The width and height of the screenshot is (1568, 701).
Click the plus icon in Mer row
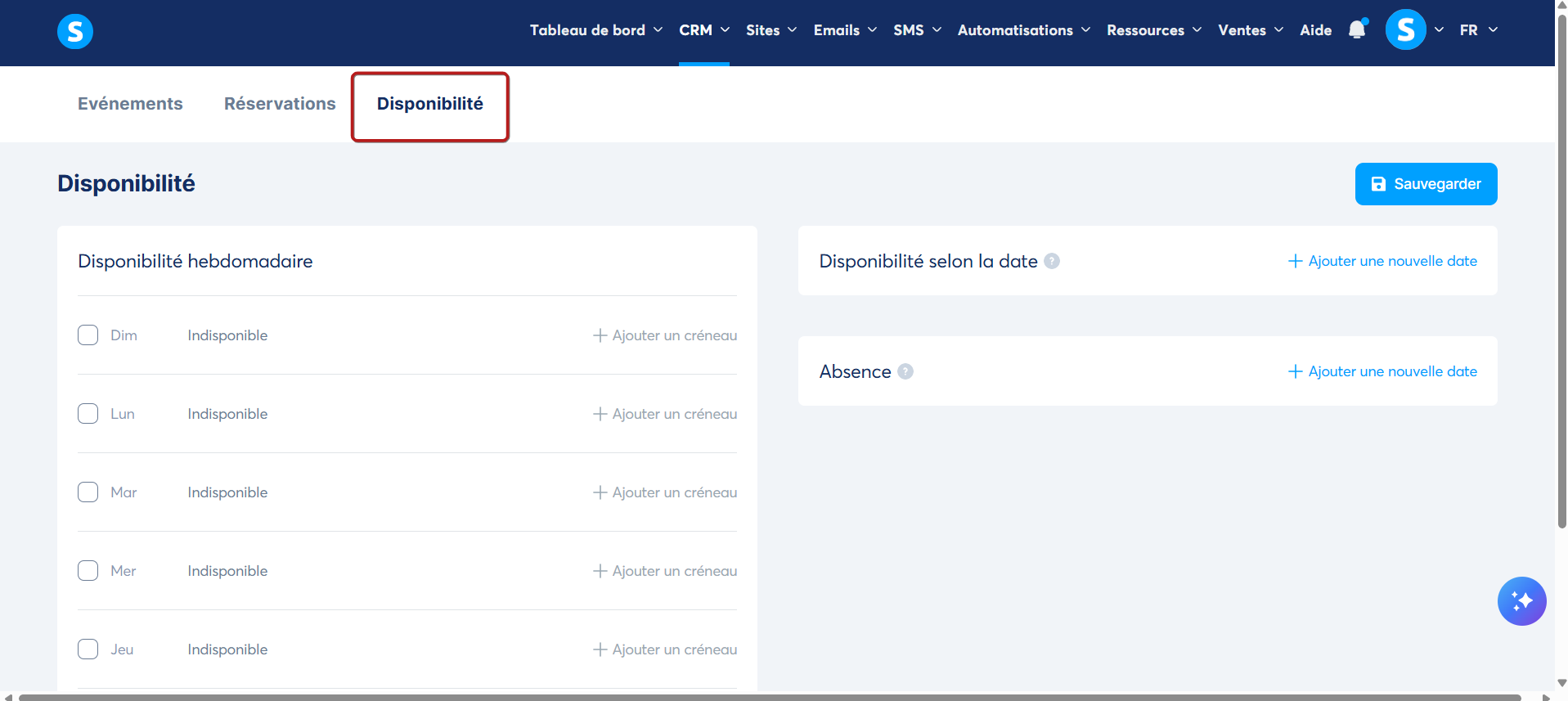600,571
